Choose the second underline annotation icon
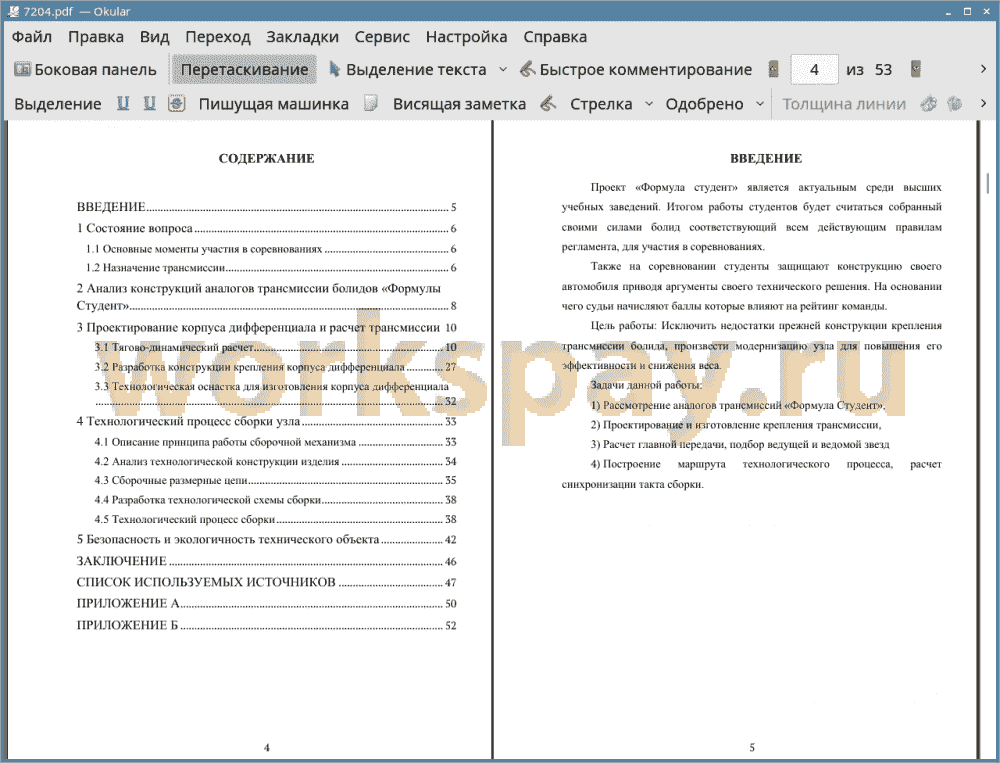 point(149,103)
